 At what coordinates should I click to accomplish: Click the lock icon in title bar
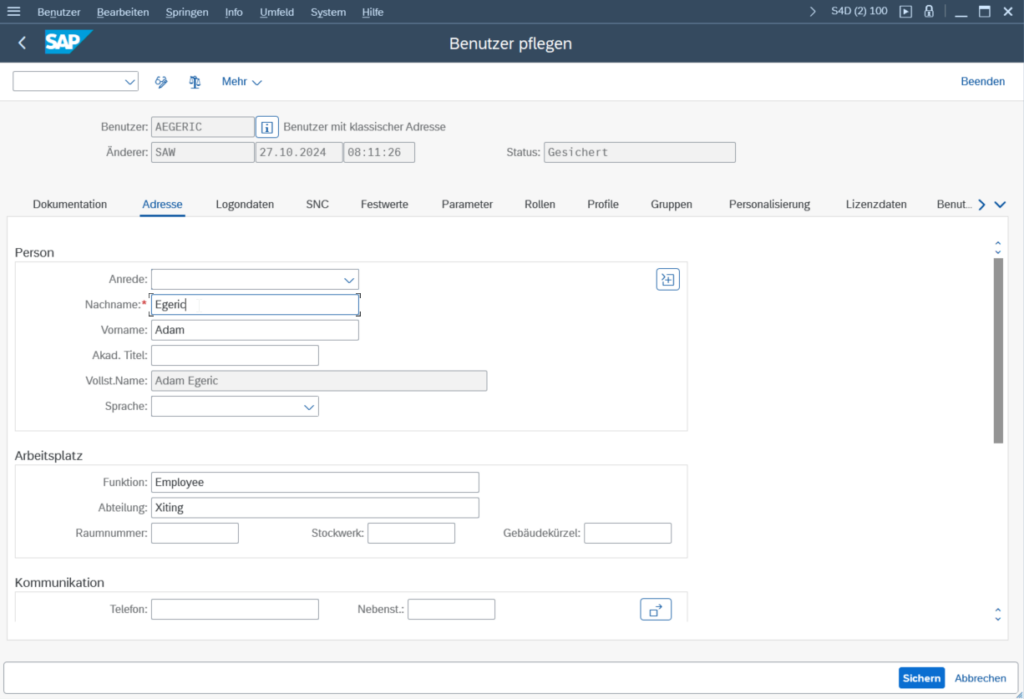tap(929, 11)
